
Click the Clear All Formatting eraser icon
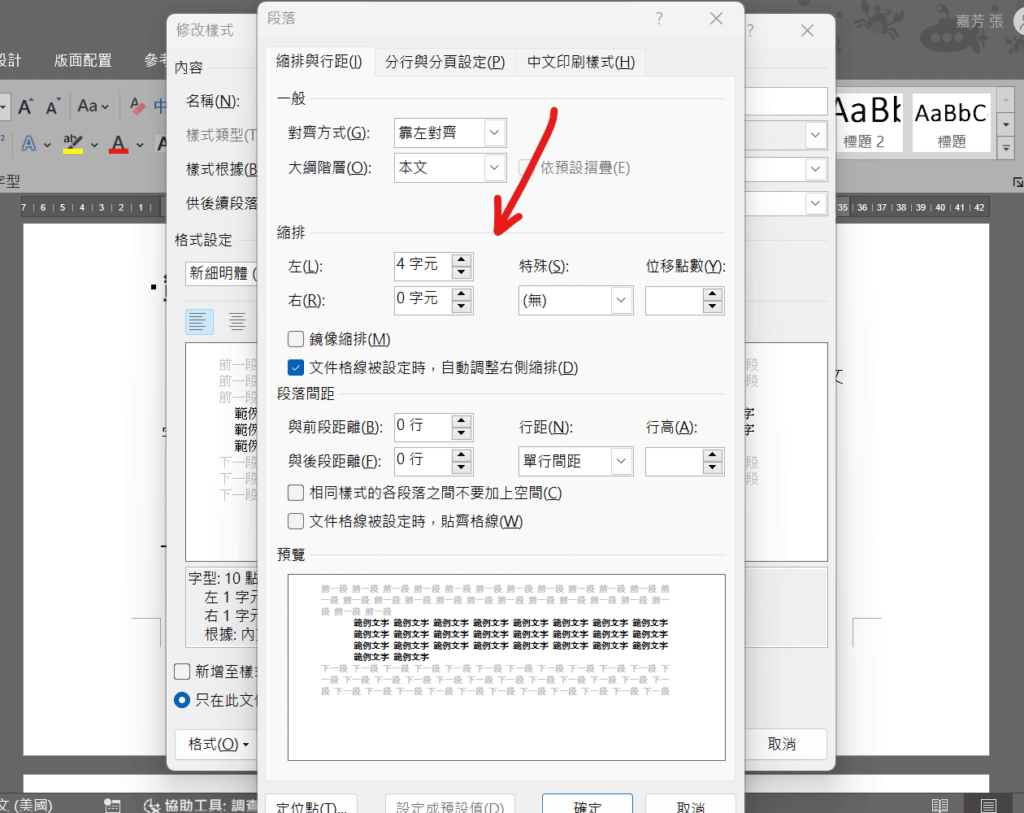click(138, 106)
